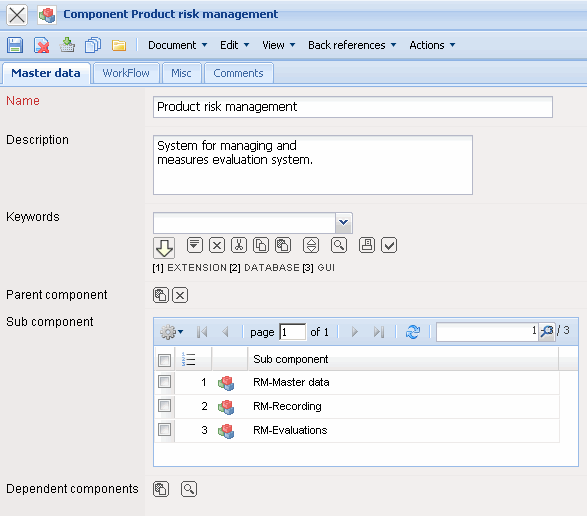Viewport: 587px width, 516px height.
Task: Switch to the WorkFlow tab
Action: (126, 73)
